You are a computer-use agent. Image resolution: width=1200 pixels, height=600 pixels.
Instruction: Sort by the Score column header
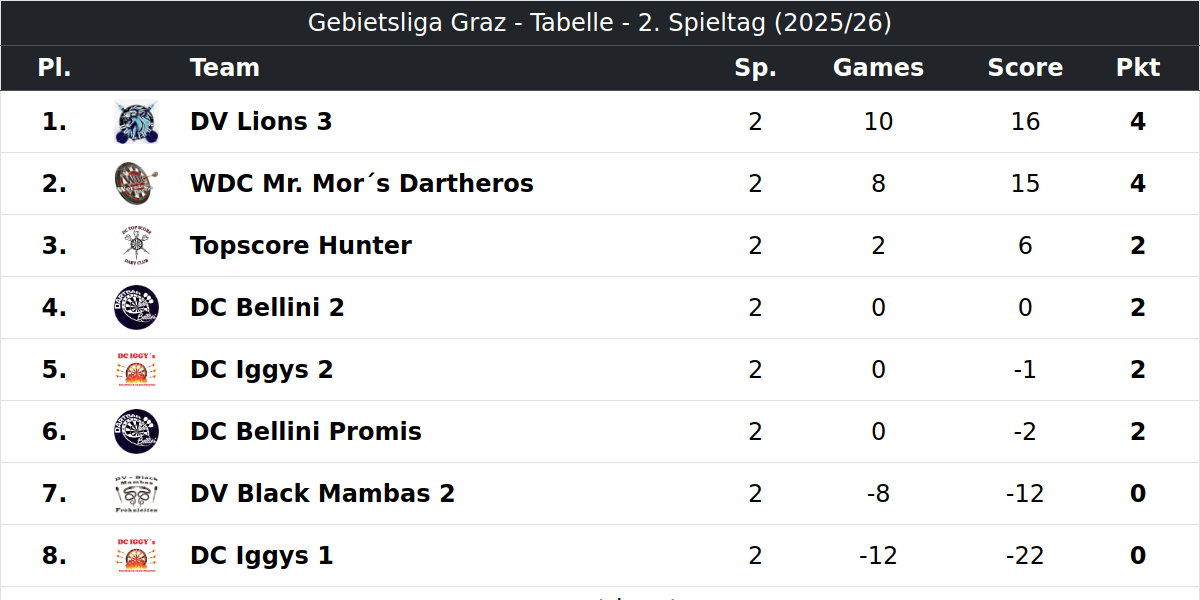[x=1025, y=68]
